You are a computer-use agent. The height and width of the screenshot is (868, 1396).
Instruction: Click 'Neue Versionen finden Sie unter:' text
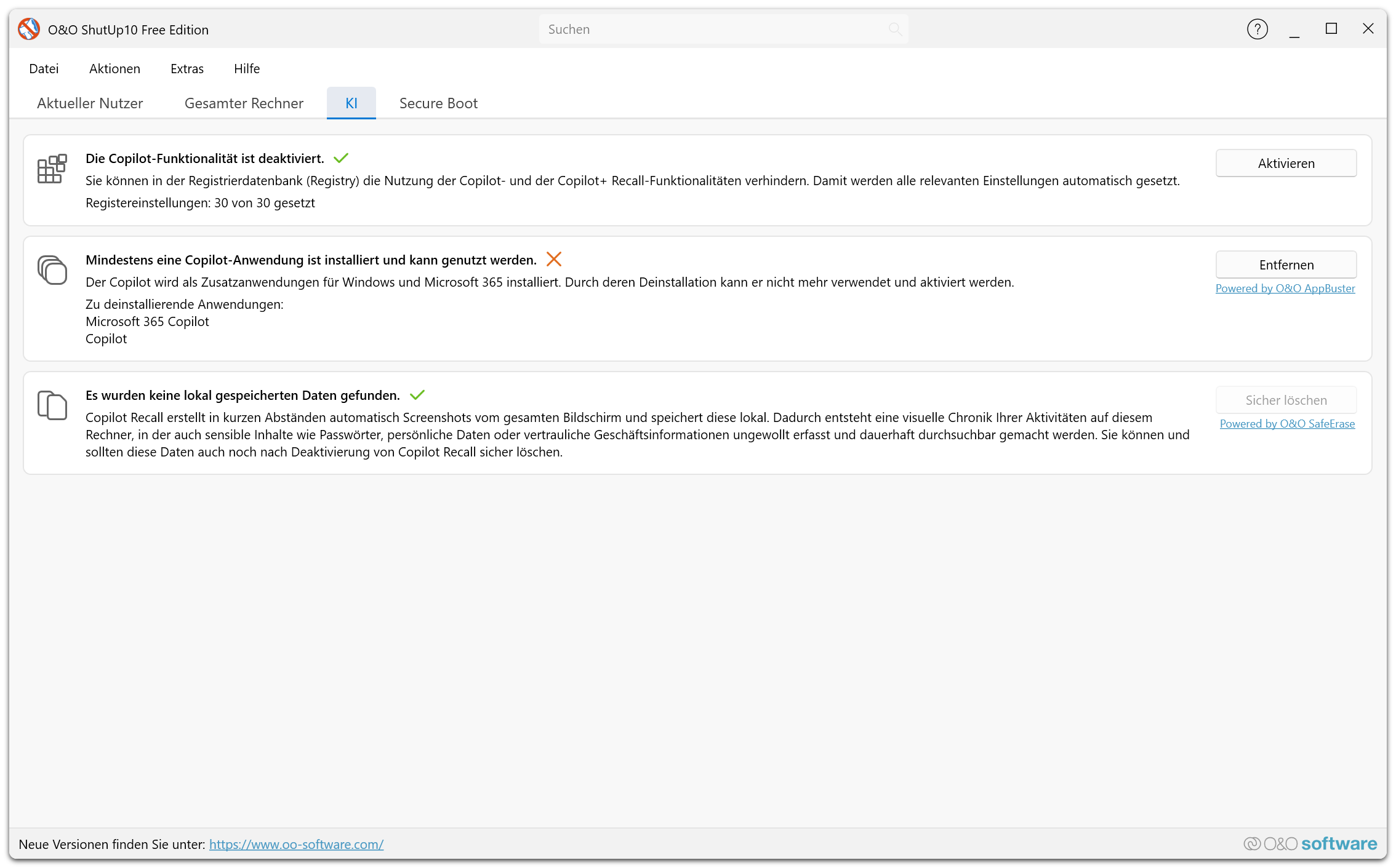pyautogui.click(x=112, y=844)
